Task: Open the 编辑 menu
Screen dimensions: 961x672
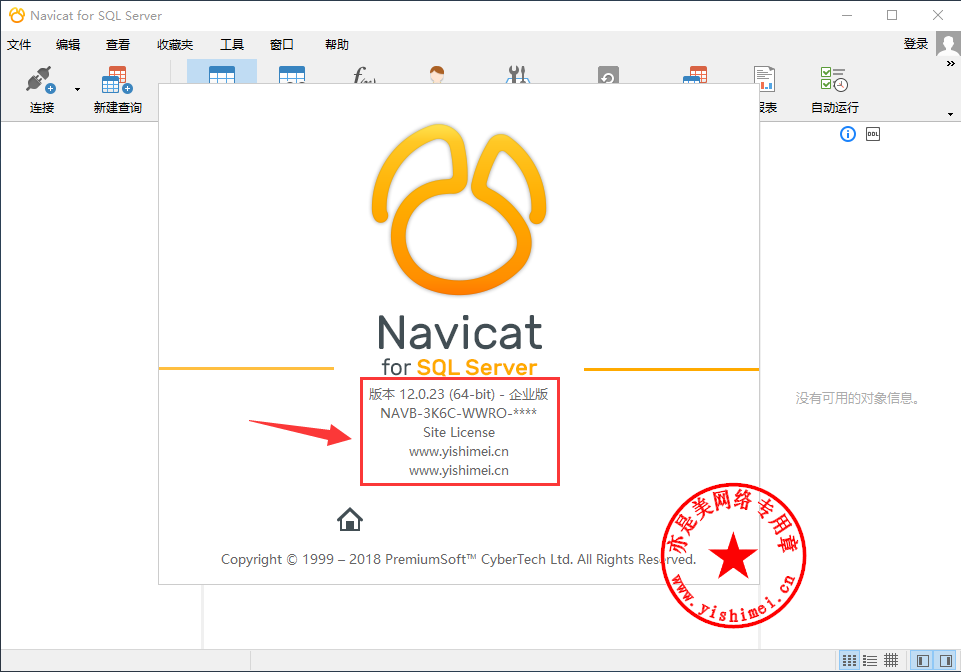Action: tap(68, 45)
